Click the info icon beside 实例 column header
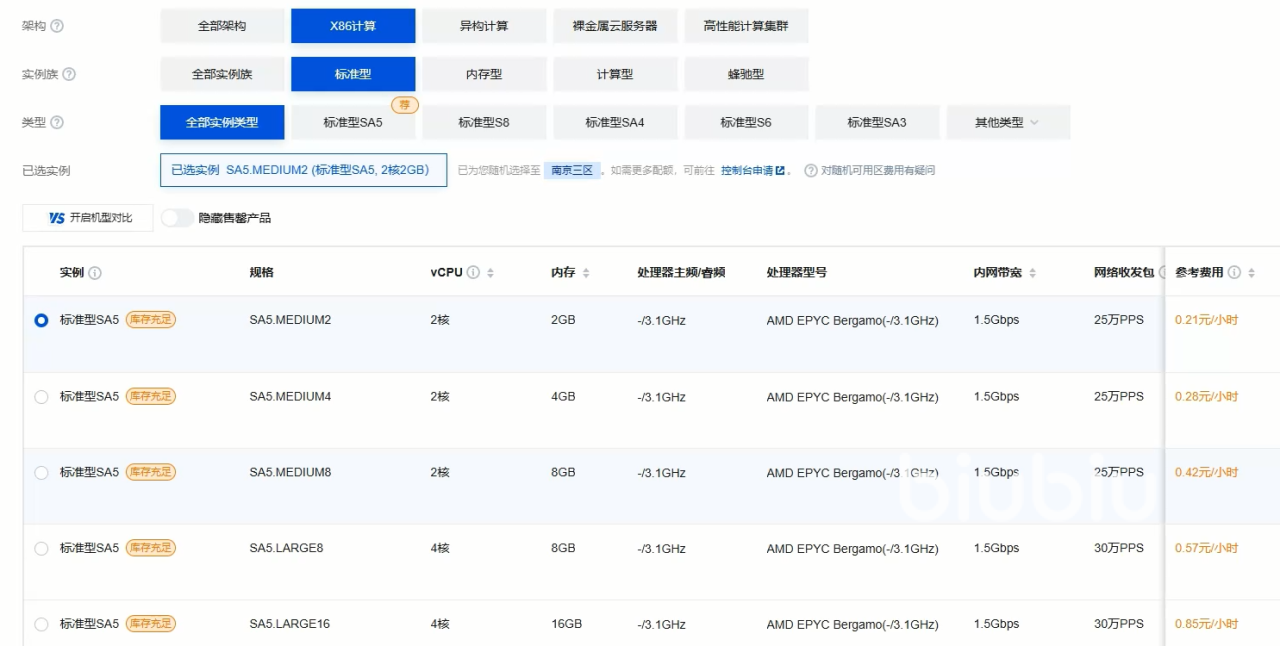Image resolution: width=1280 pixels, height=646 pixels. point(95,273)
